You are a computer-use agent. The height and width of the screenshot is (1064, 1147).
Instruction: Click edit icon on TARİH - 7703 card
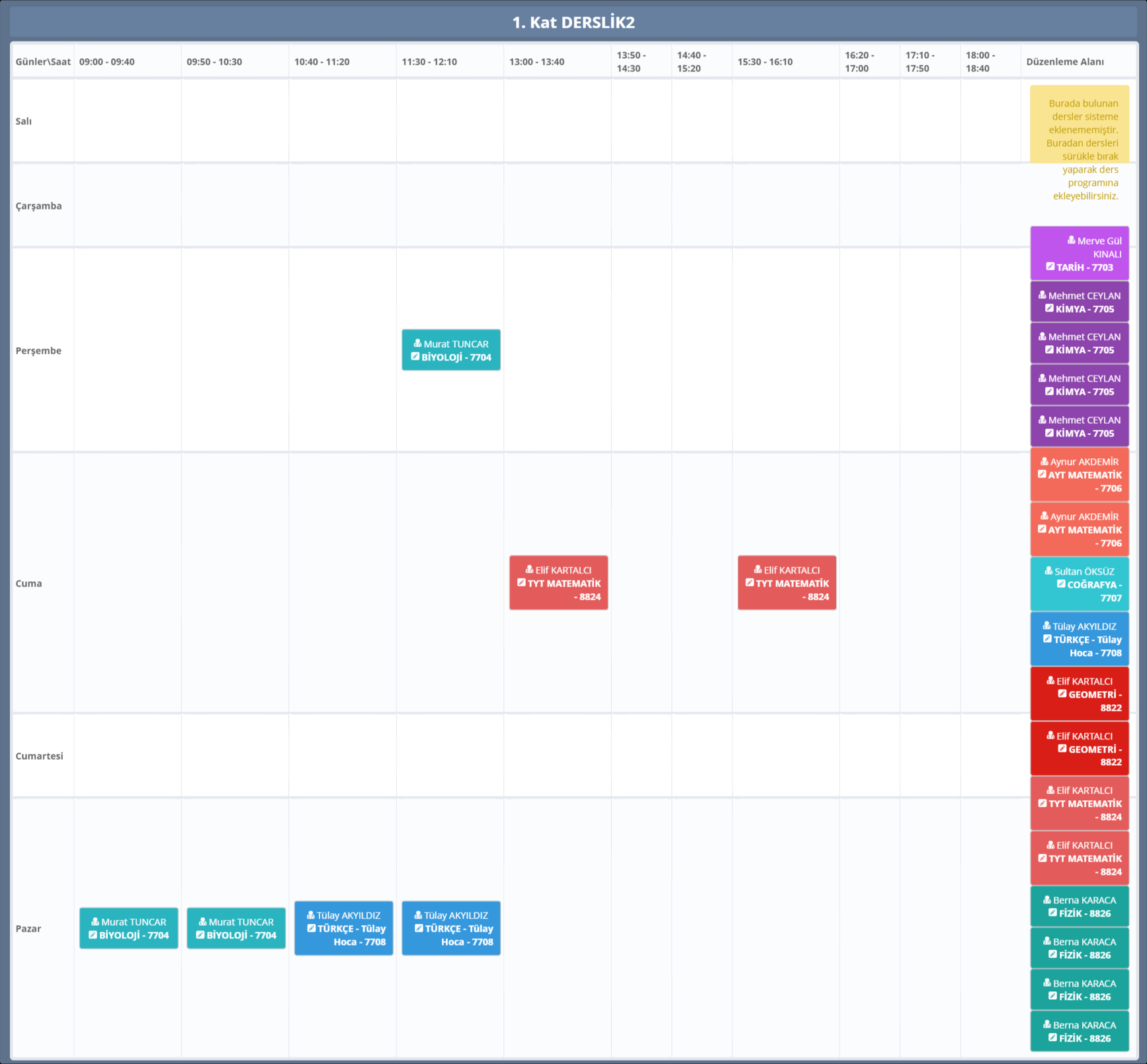click(1050, 266)
